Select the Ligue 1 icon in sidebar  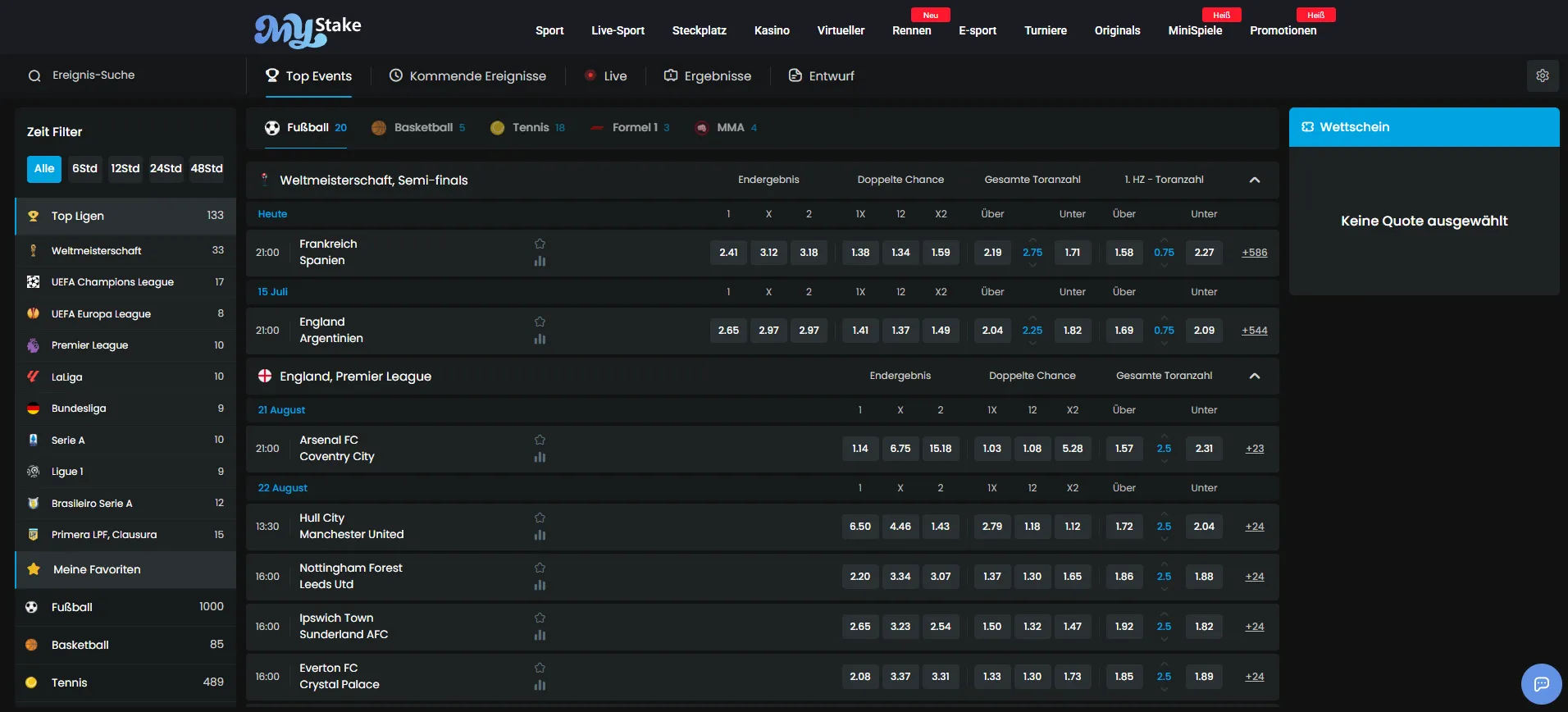pyautogui.click(x=33, y=471)
